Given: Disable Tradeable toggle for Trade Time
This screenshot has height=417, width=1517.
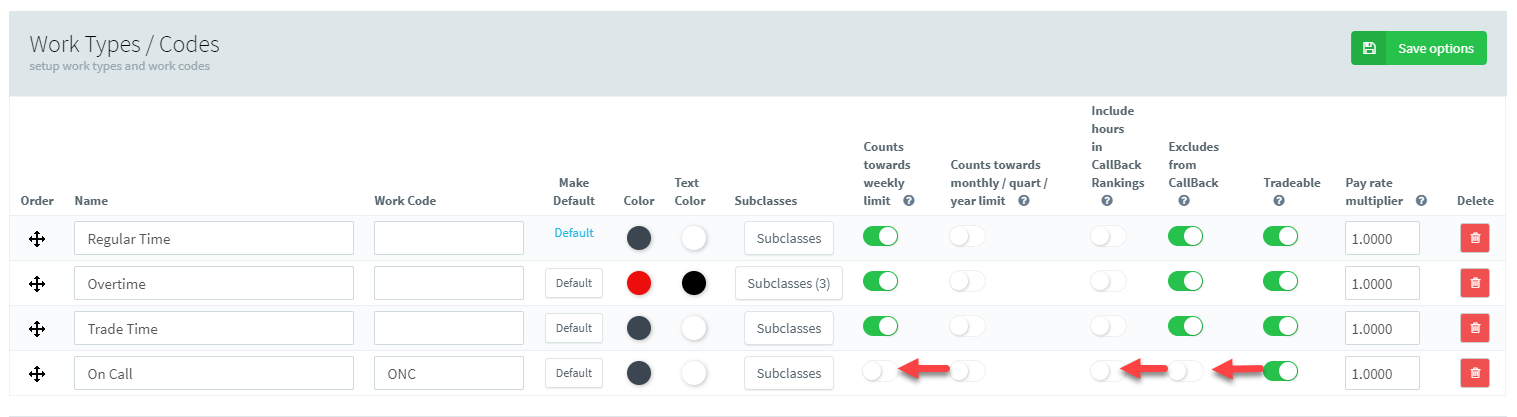Looking at the screenshot, I should pos(1280,326).
